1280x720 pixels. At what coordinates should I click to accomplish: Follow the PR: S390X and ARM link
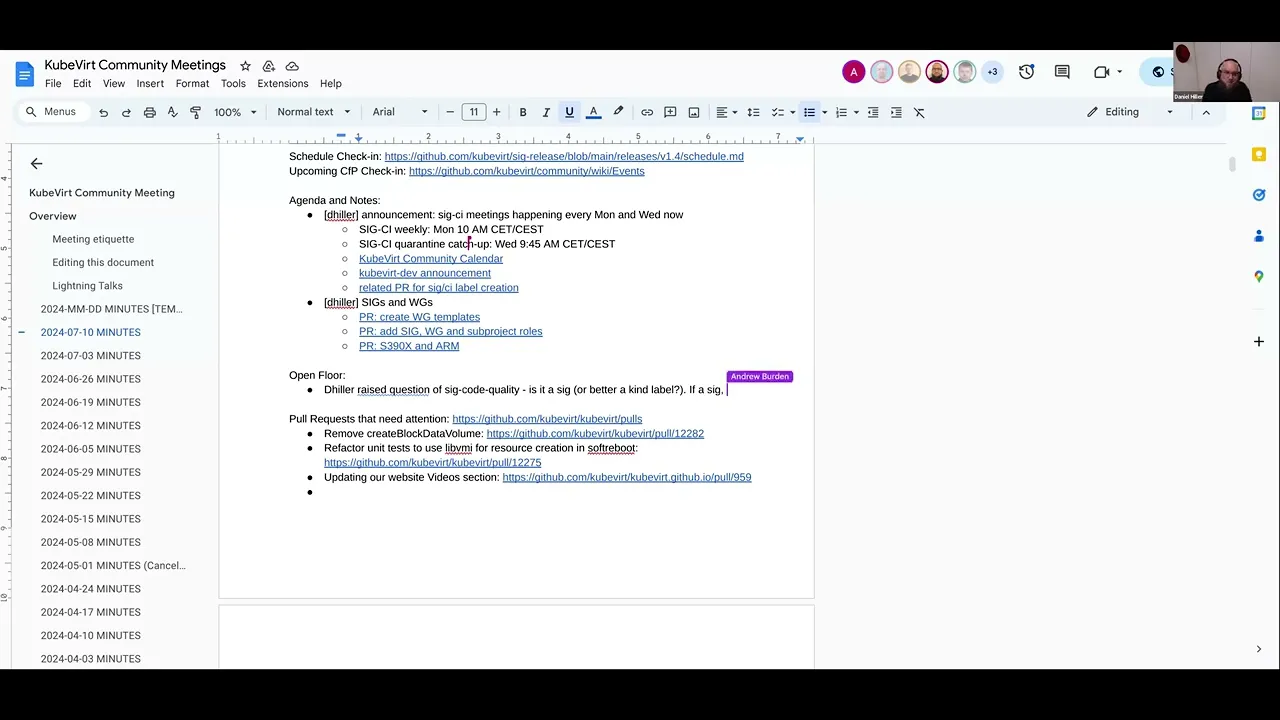(409, 346)
